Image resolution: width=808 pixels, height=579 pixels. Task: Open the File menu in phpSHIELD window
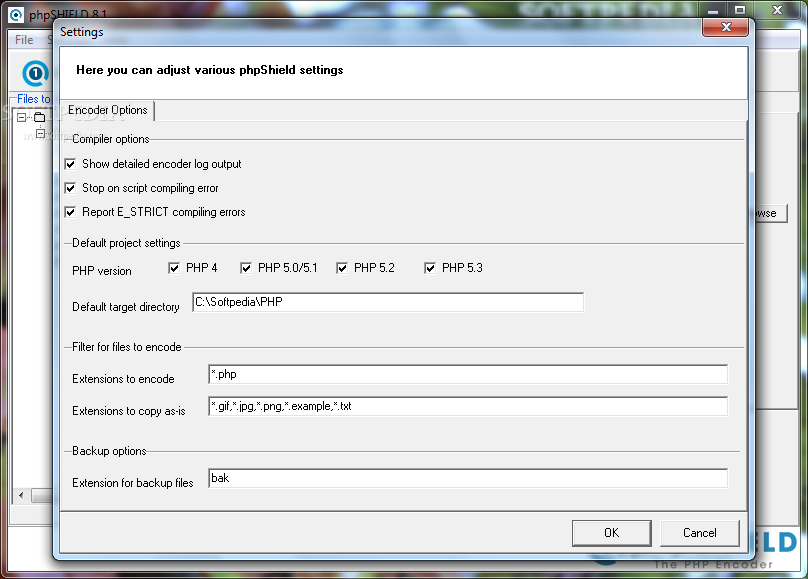tap(24, 40)
